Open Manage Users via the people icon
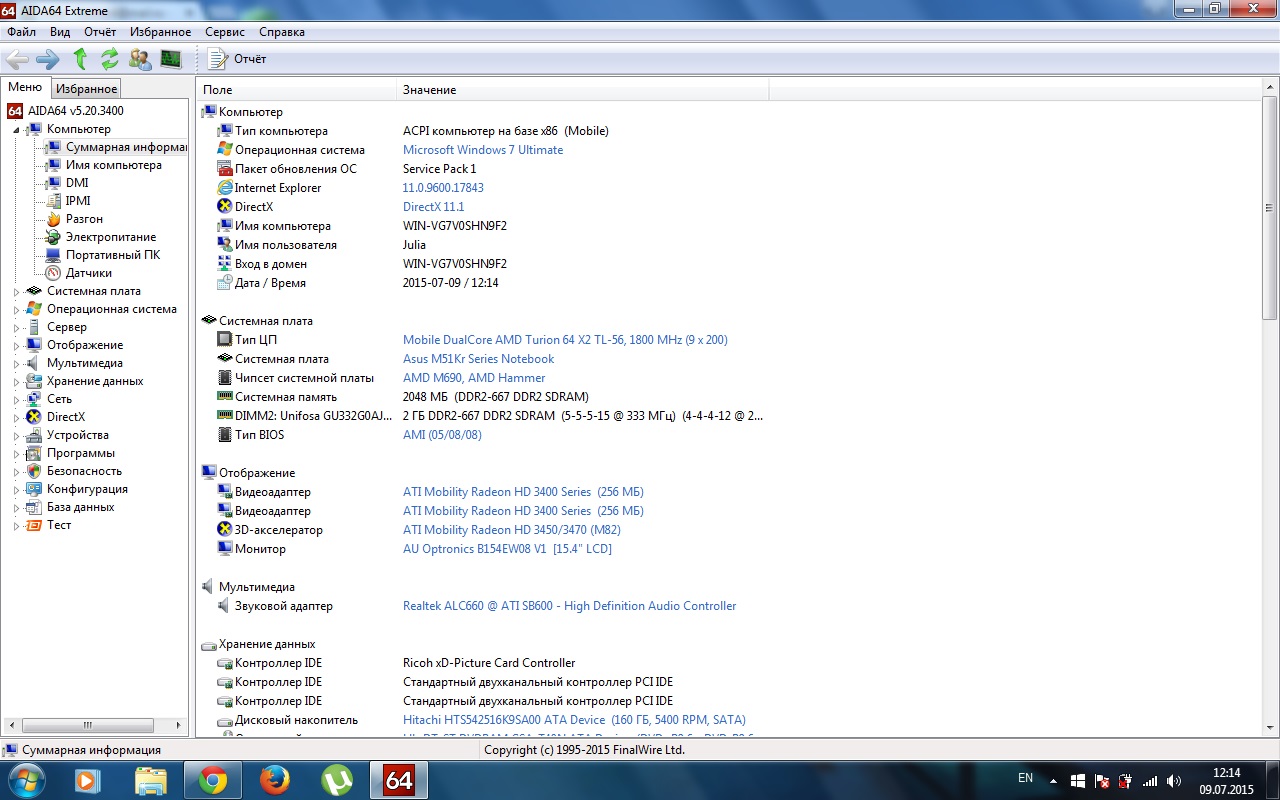The height and width of the screenshot is (800, 1280). [x=140, y=59]
